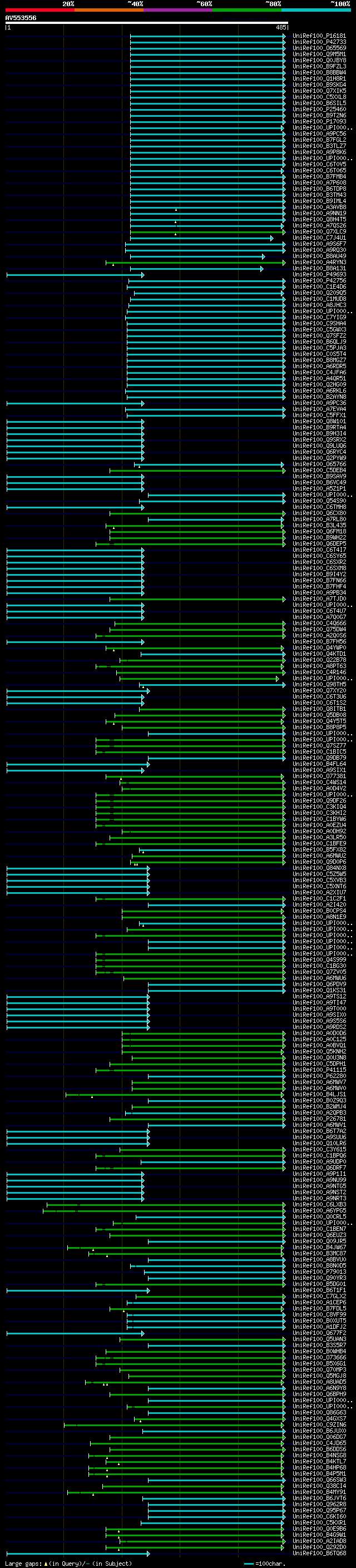356x1568 pixels.
Task: Select hit label UniRef100_C9ZIN6
Action: tap(319, 1425)
